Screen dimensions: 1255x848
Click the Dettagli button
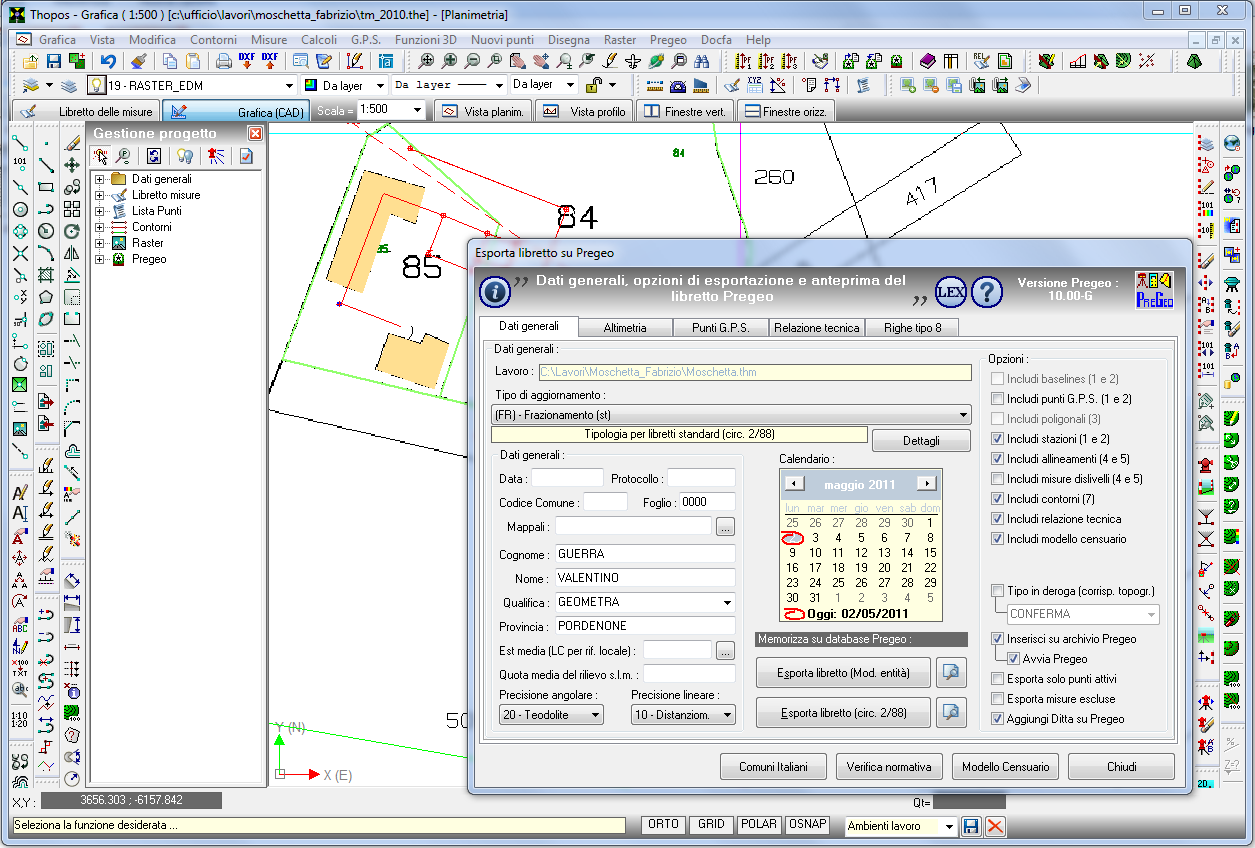click(921, 440)
